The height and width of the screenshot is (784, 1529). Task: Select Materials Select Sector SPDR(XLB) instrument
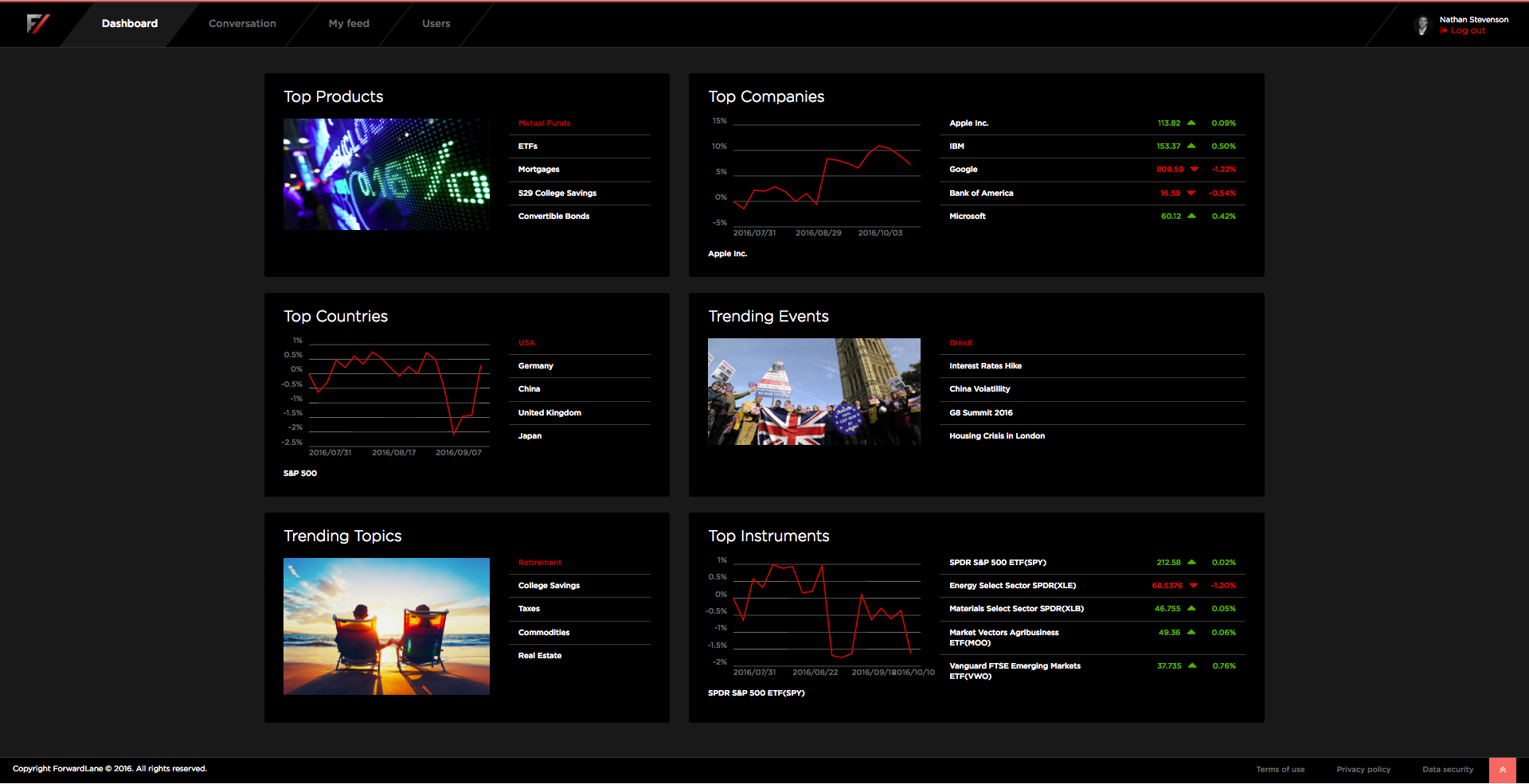coord(1093,609)
